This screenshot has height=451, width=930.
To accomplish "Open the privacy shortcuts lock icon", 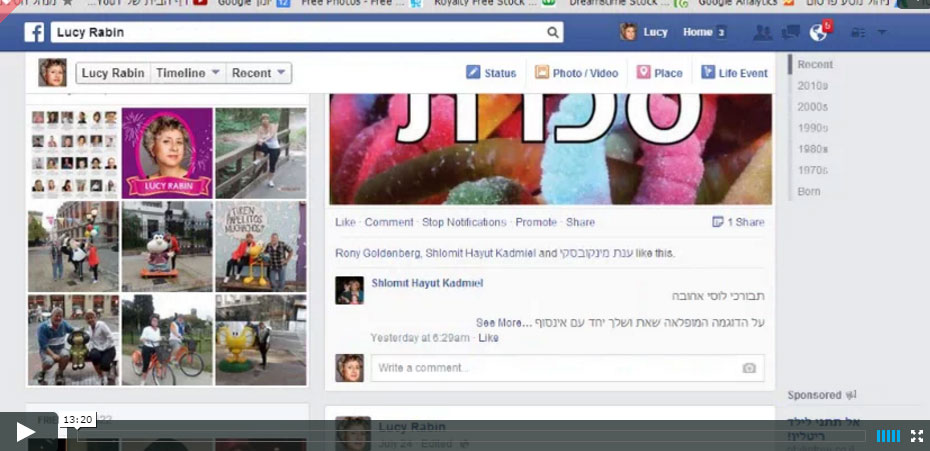I will 857,32.
